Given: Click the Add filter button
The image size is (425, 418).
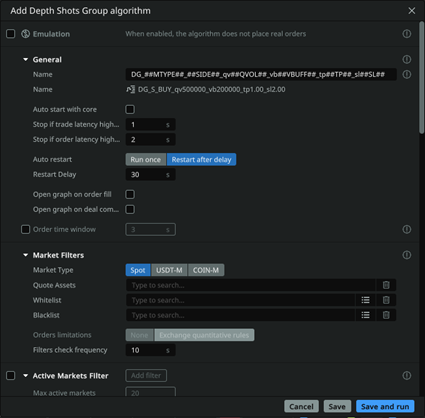Looking at the screenshot, I should pyautogui.click(x=146, y=375).
